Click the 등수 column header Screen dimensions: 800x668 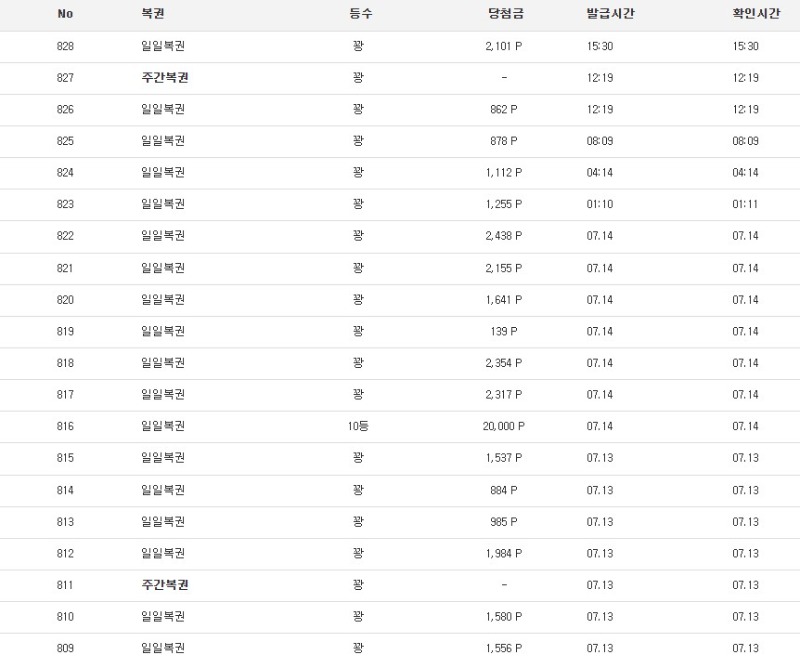click(358, 14)
